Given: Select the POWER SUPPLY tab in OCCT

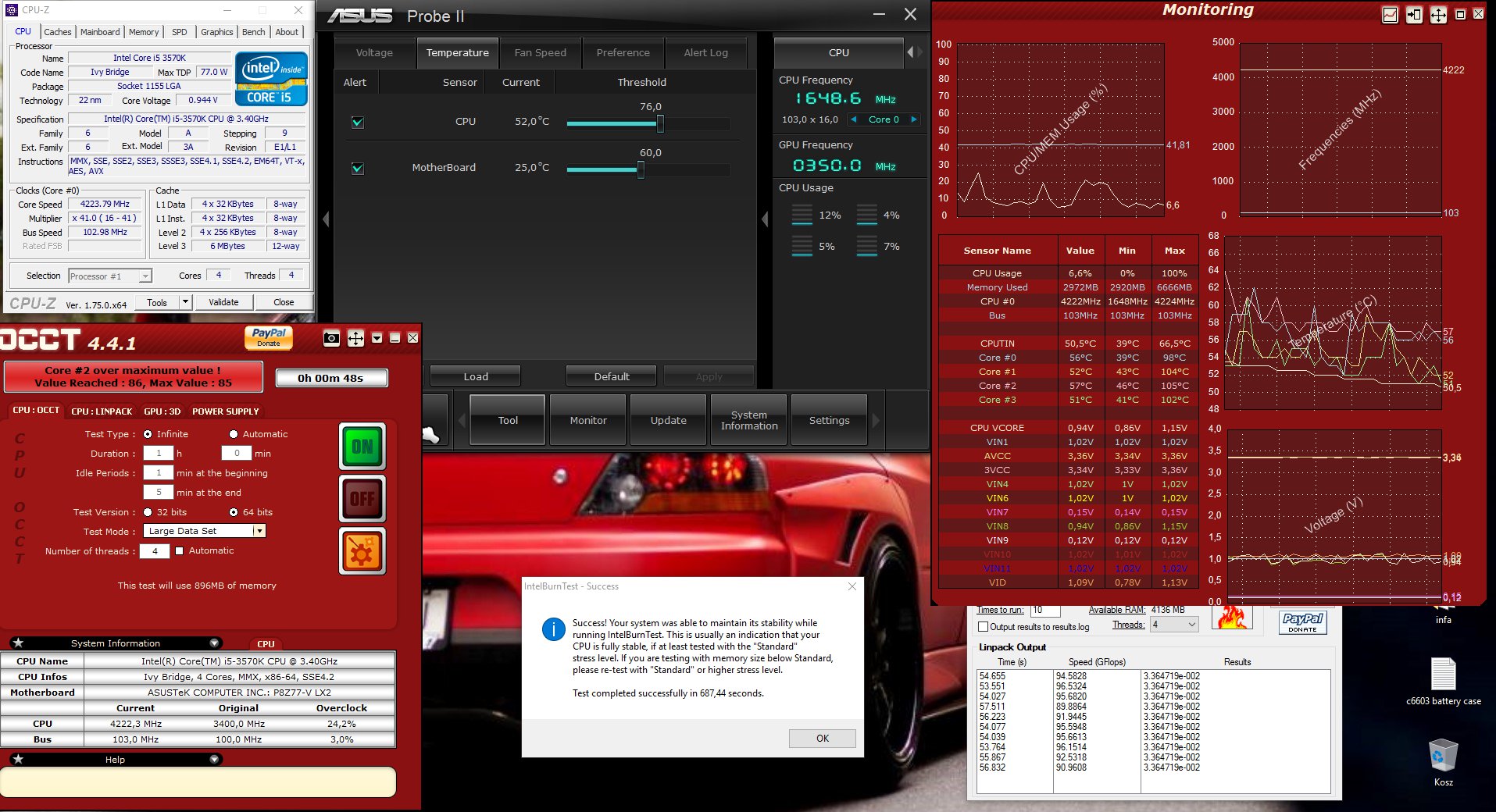Looking at the screenshot, I should tap(226, 411).
